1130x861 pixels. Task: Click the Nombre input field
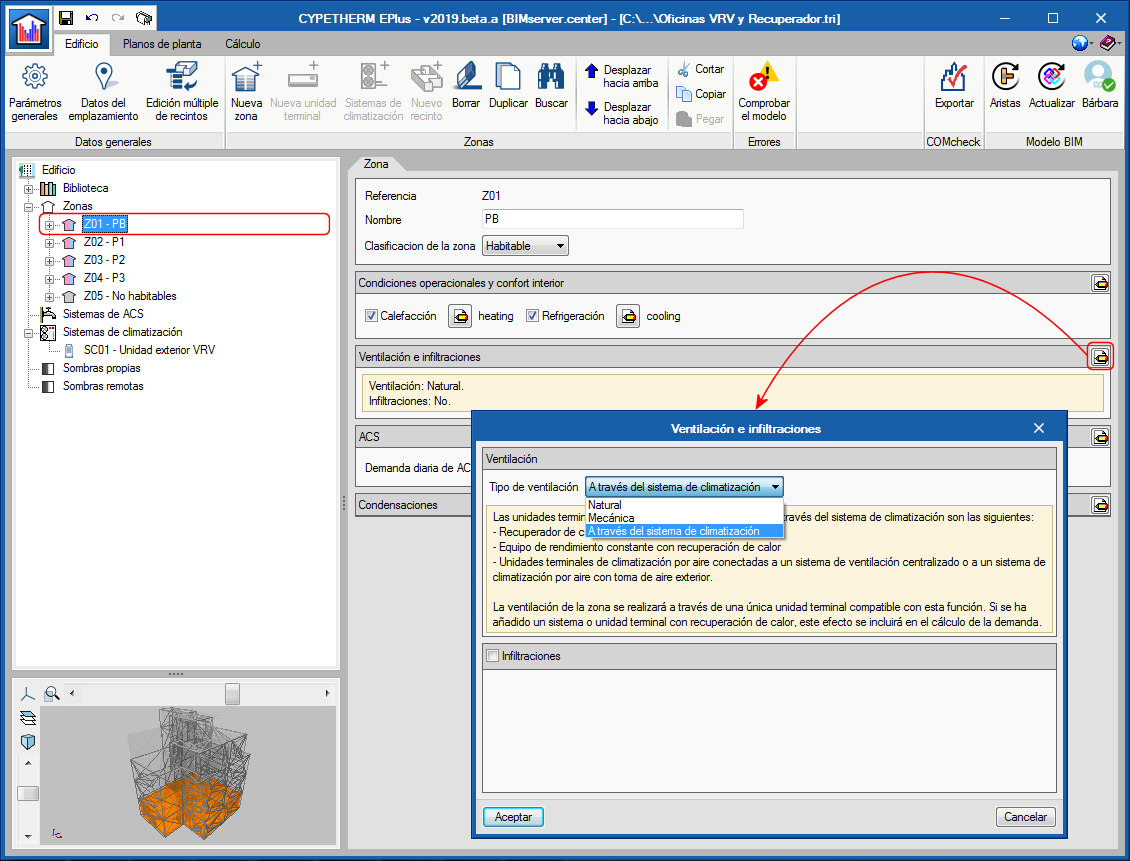(x=613, y=219)
